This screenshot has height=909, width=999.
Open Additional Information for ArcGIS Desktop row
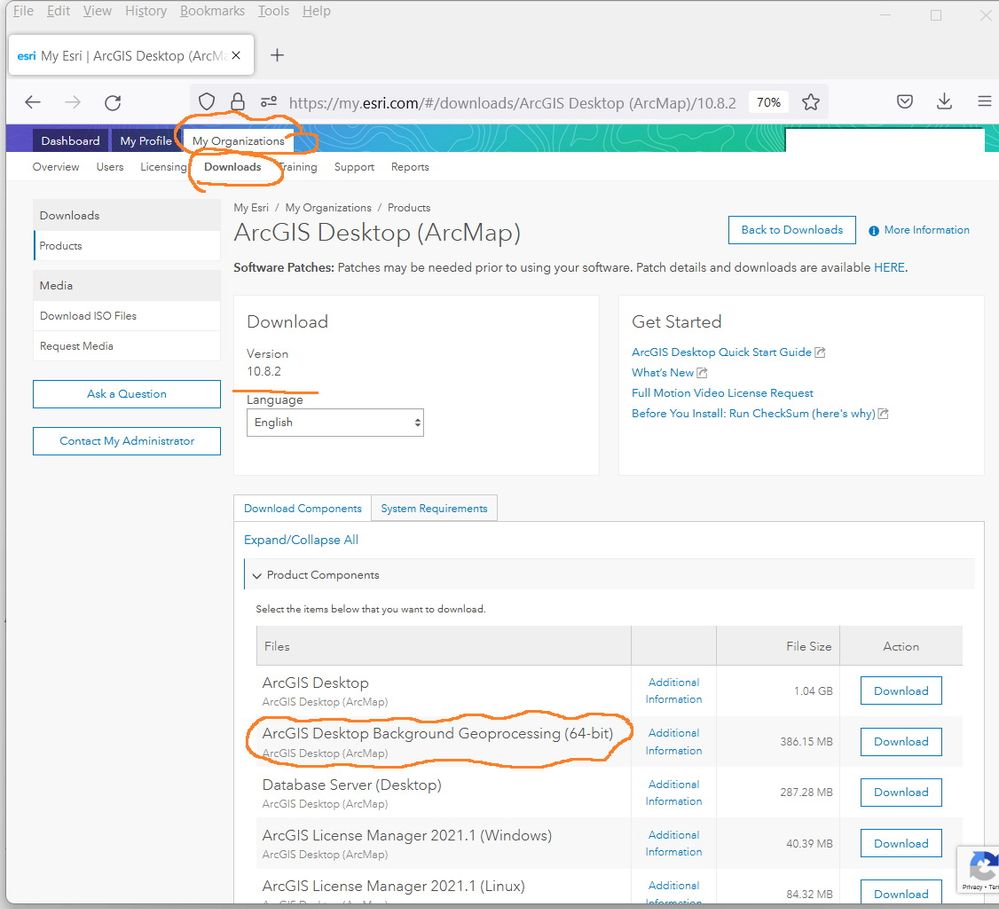(x=673, y=691)
